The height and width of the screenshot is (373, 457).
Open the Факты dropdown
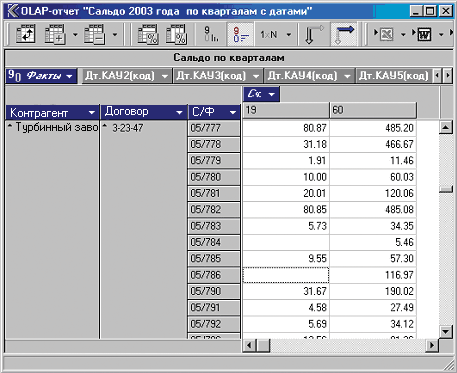[69, 76]
